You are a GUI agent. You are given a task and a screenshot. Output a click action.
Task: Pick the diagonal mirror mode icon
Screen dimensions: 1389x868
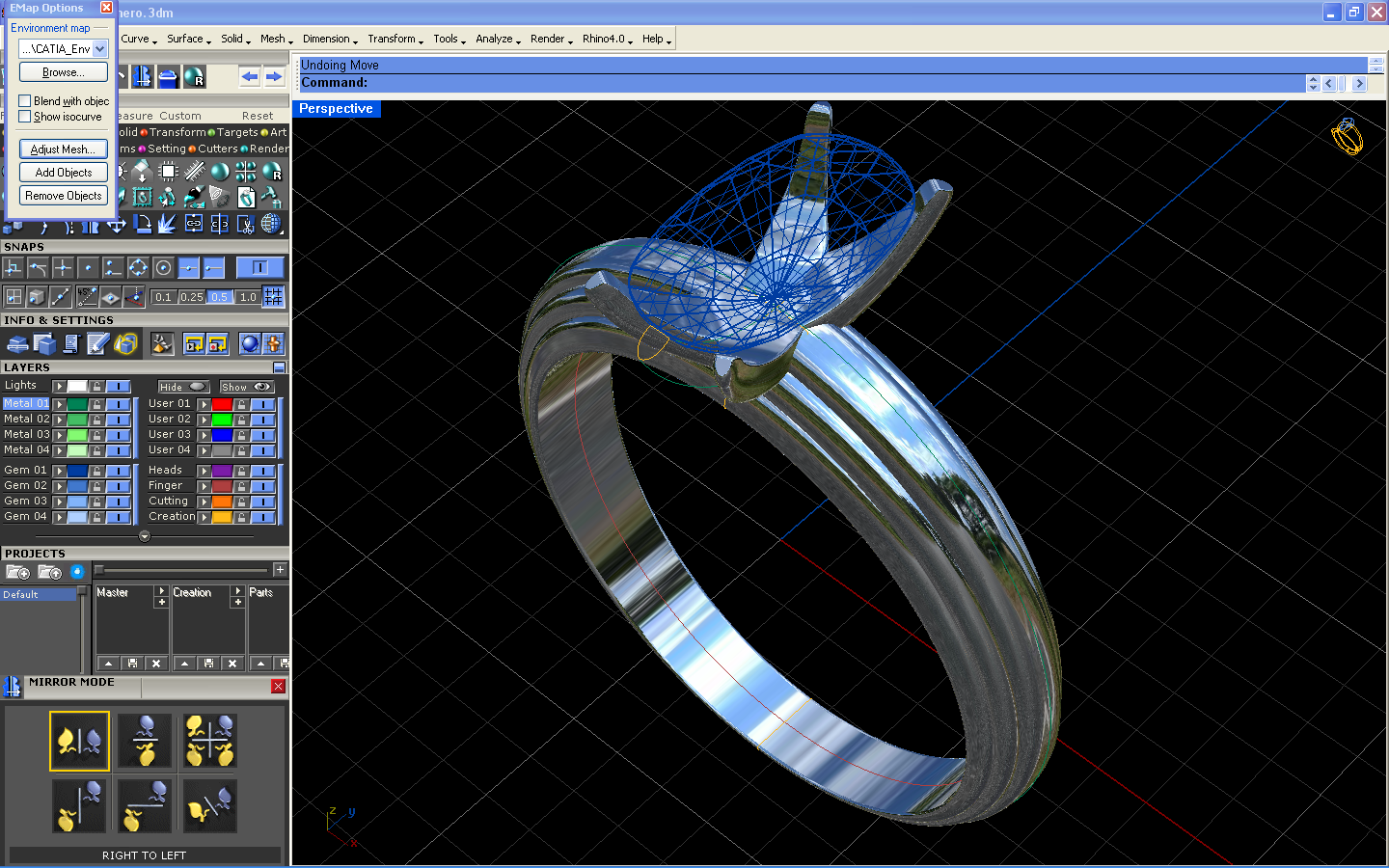pos(209,805)
